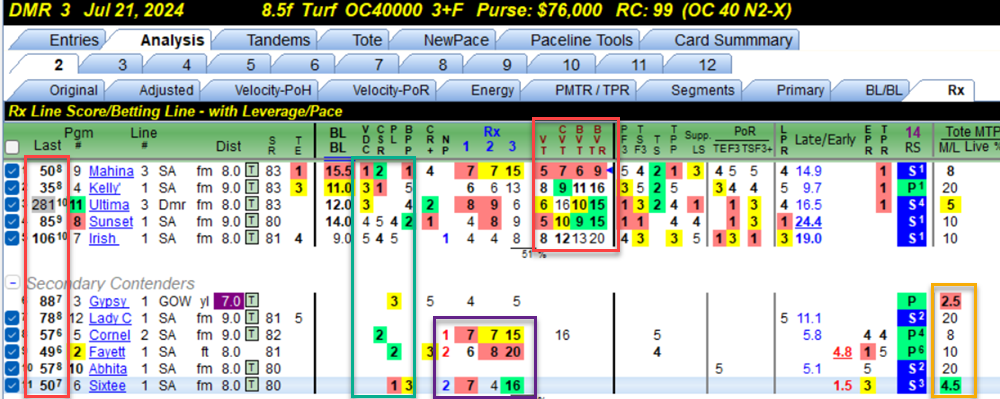Open horse link Ultima
Screen dimensions: 1000x399
click(x=110, y=206)
